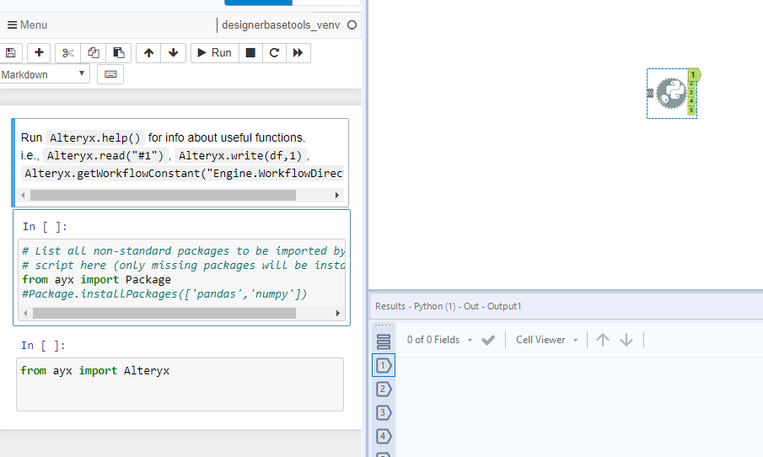Cut selected cells with scissors icon
The height and width of the screenshot is (457, 763).
68,53
